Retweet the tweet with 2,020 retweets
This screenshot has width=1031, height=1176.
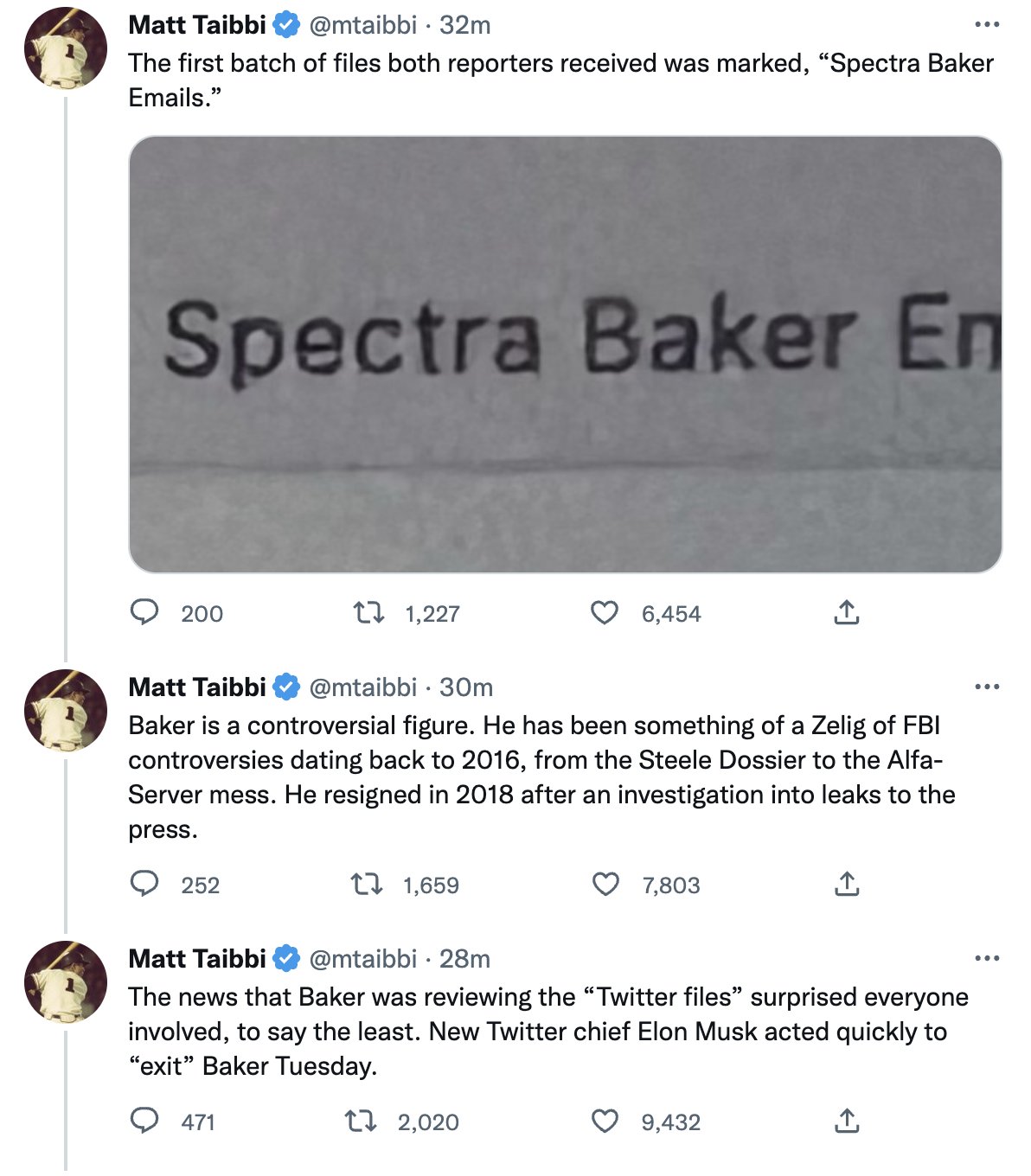361,1122
